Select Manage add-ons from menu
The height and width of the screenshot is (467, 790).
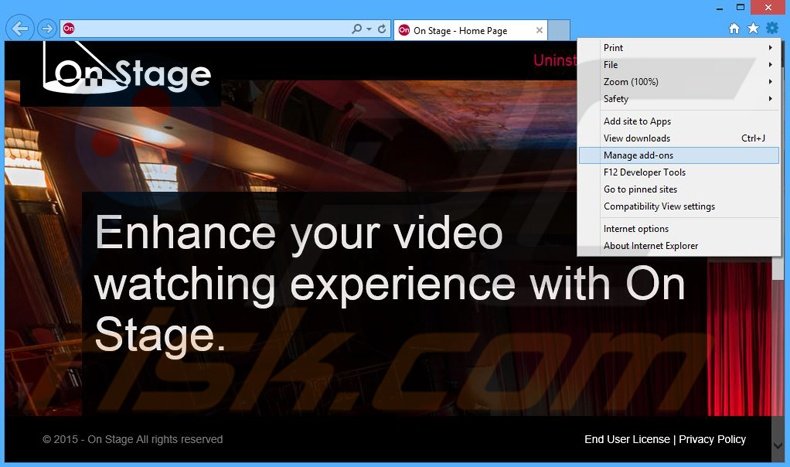679,155
